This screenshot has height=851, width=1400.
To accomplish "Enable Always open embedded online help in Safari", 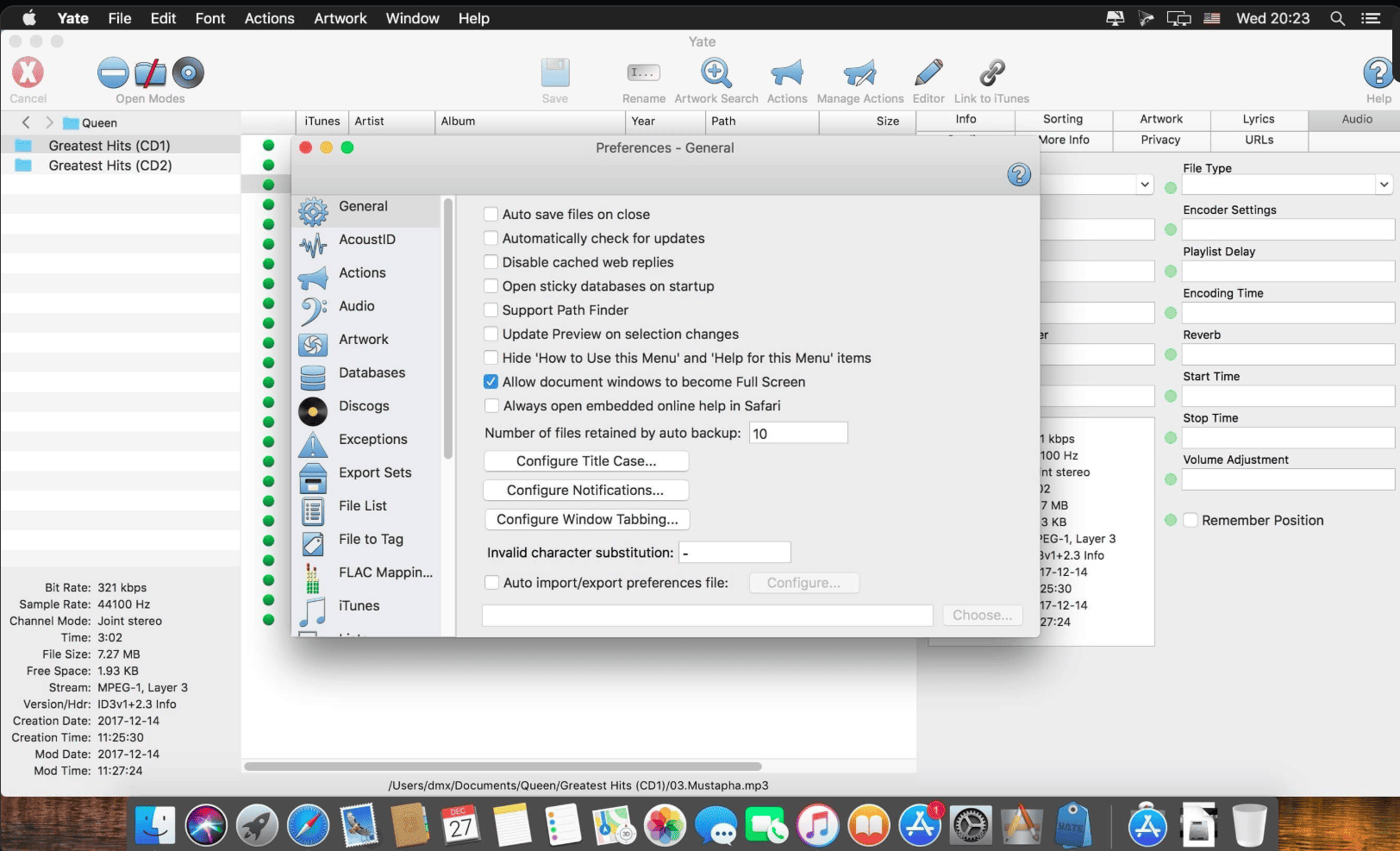I will (x=491, y=406).
